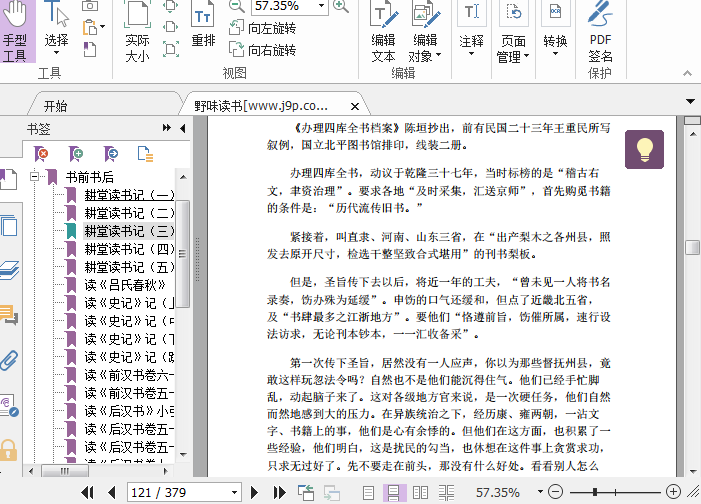Go to the previous page
This screenshot has height=504, width=701.
112,493
